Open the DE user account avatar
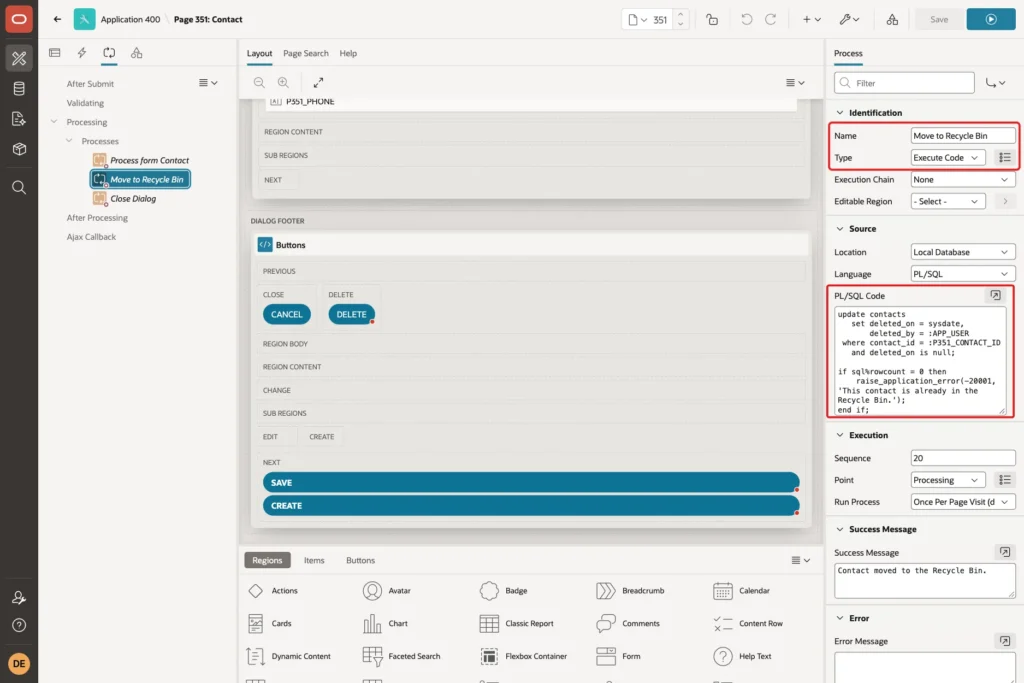This screenshot has width=1024, height=683. click(19, 663)
